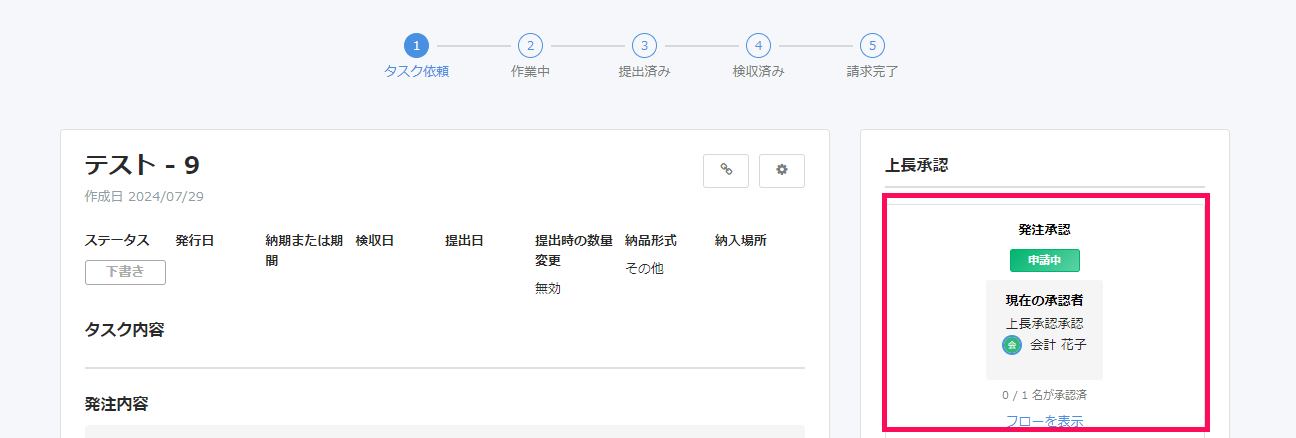Click the タスク内容 heading
Image resolution: width=1296 pixels, height=438 pixels.
tap(124, 329)
